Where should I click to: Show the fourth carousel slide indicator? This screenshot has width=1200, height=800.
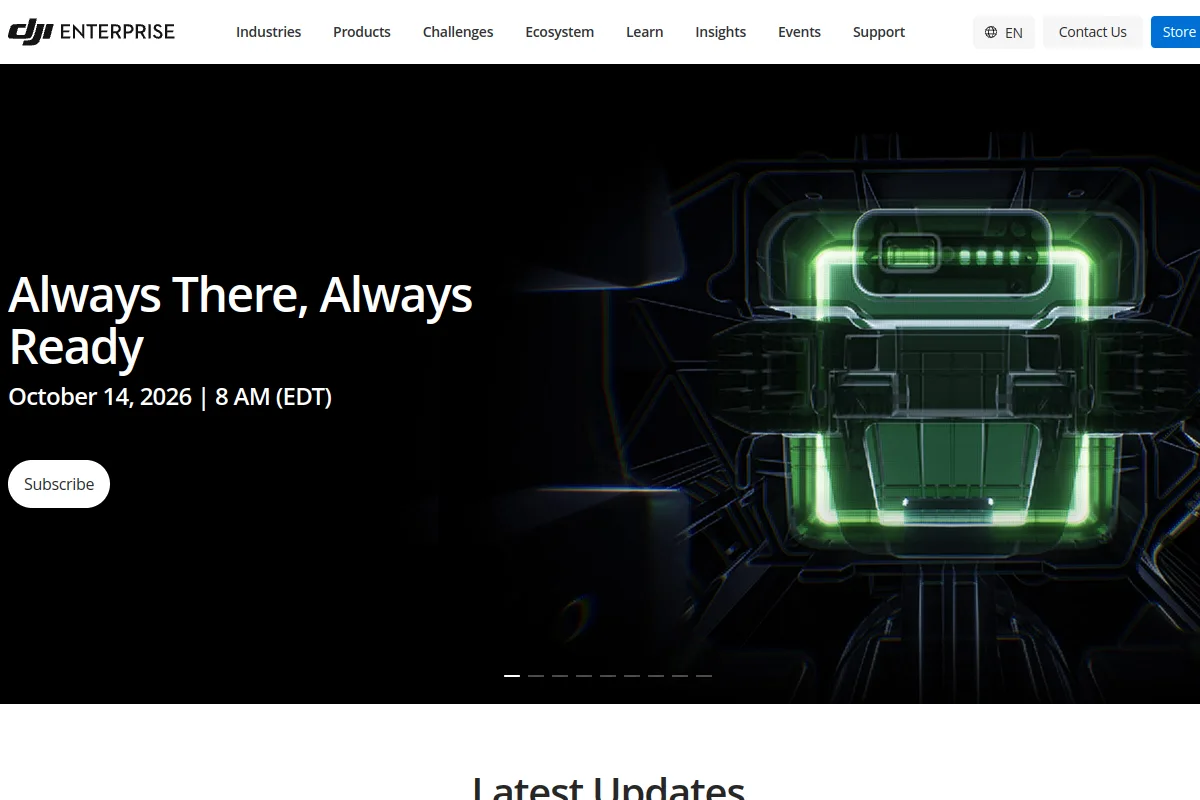[x=584, y=676]
